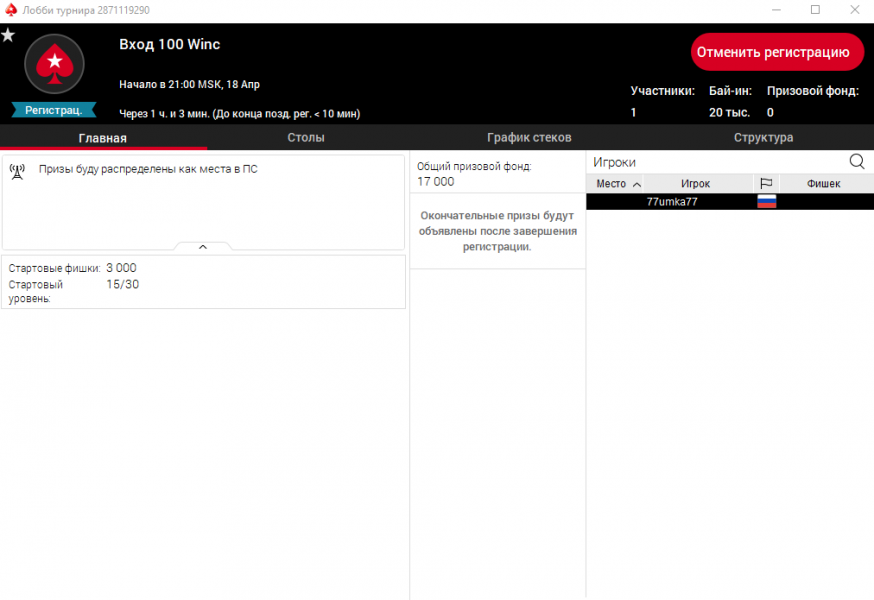Maximize the tournament lobby window
This screenshot has width=874, height=600.
(815, 10)
